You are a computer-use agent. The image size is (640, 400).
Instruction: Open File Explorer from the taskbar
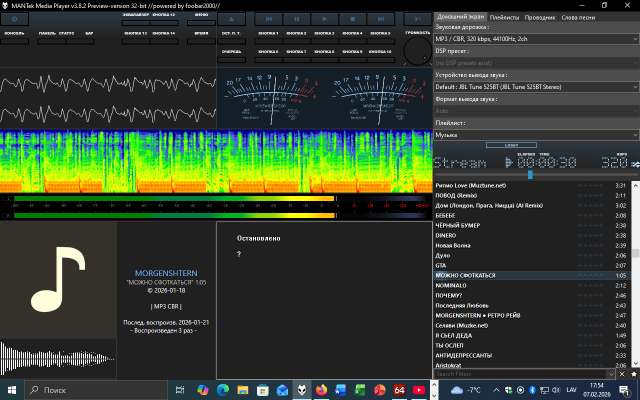click(242, 390)
